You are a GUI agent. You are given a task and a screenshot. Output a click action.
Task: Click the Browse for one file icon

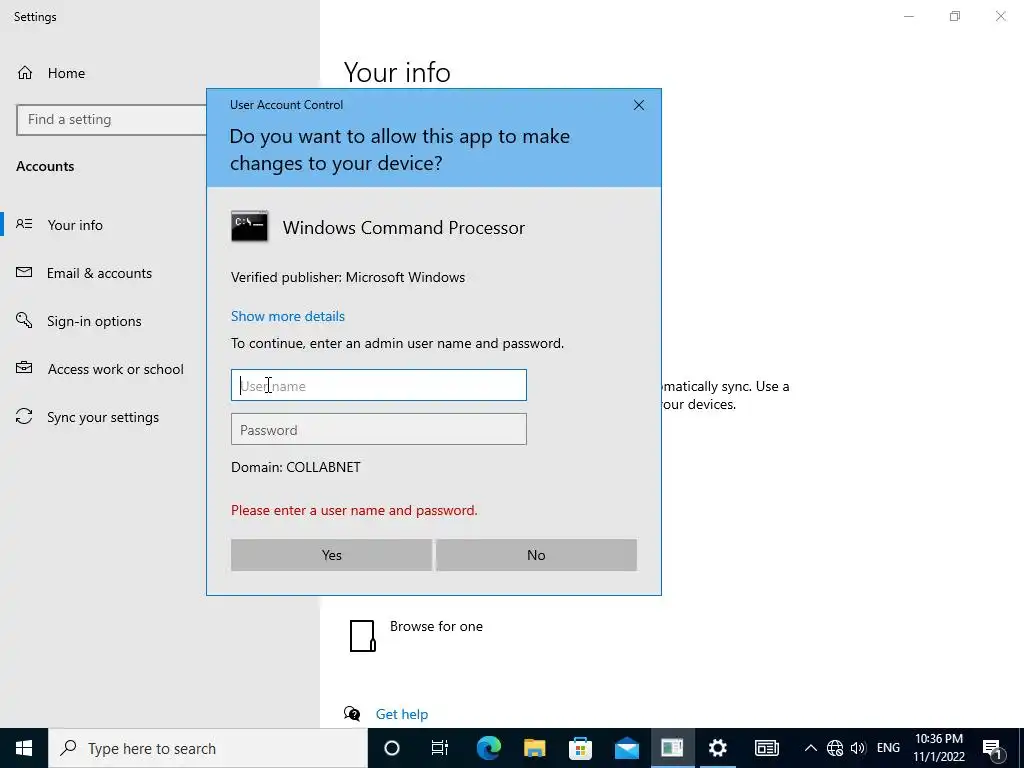[x=362, y=636]
